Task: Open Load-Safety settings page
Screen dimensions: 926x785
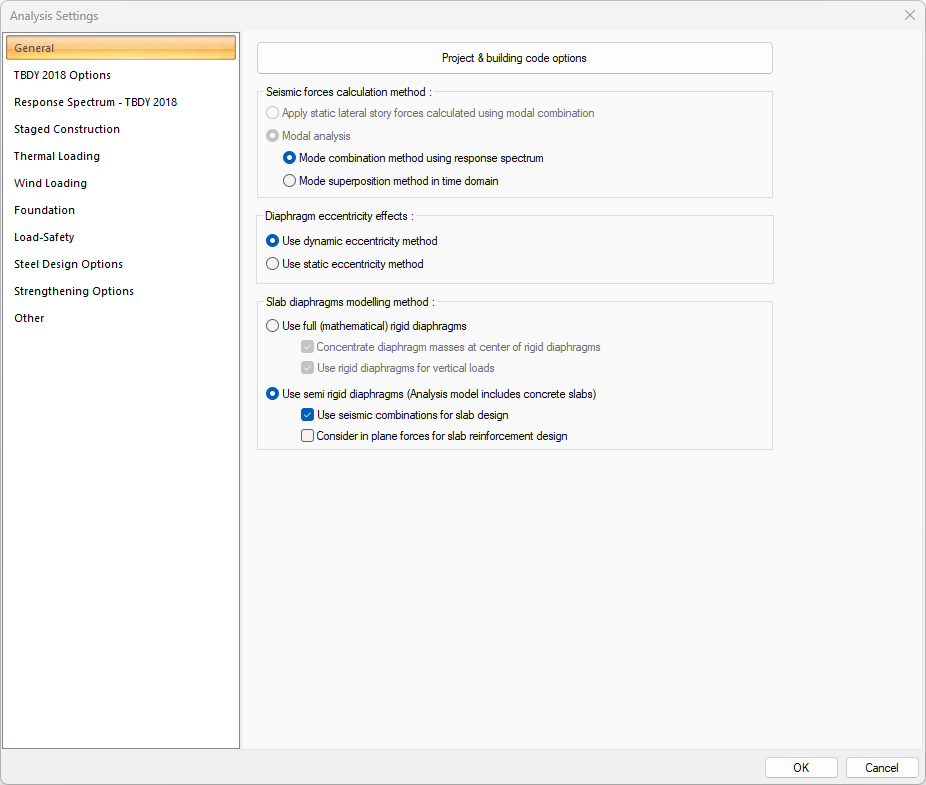Action: click(x=44, y=237)
